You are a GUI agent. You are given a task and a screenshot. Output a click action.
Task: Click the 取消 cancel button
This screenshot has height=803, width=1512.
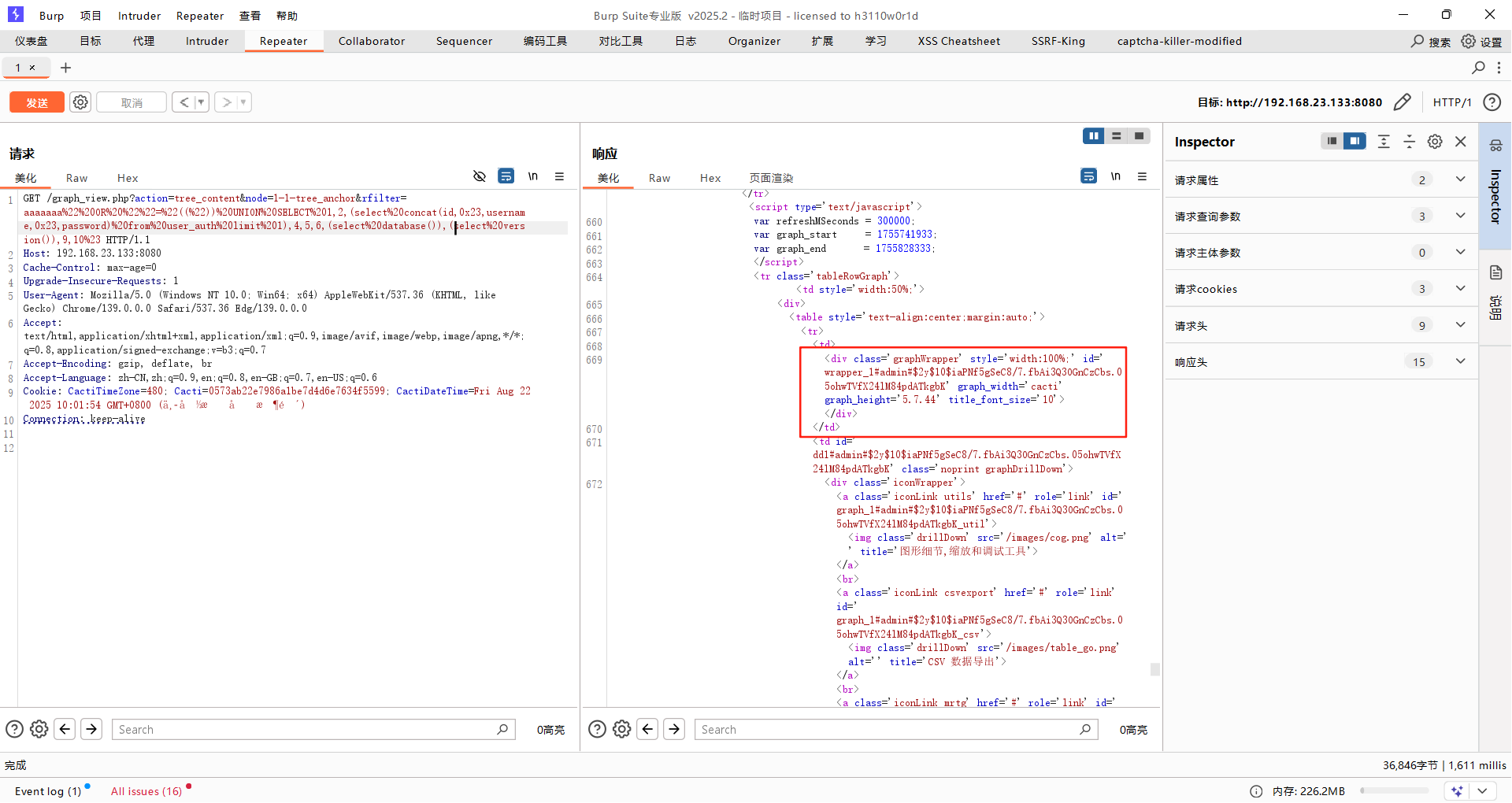click(x=132, y=102)
